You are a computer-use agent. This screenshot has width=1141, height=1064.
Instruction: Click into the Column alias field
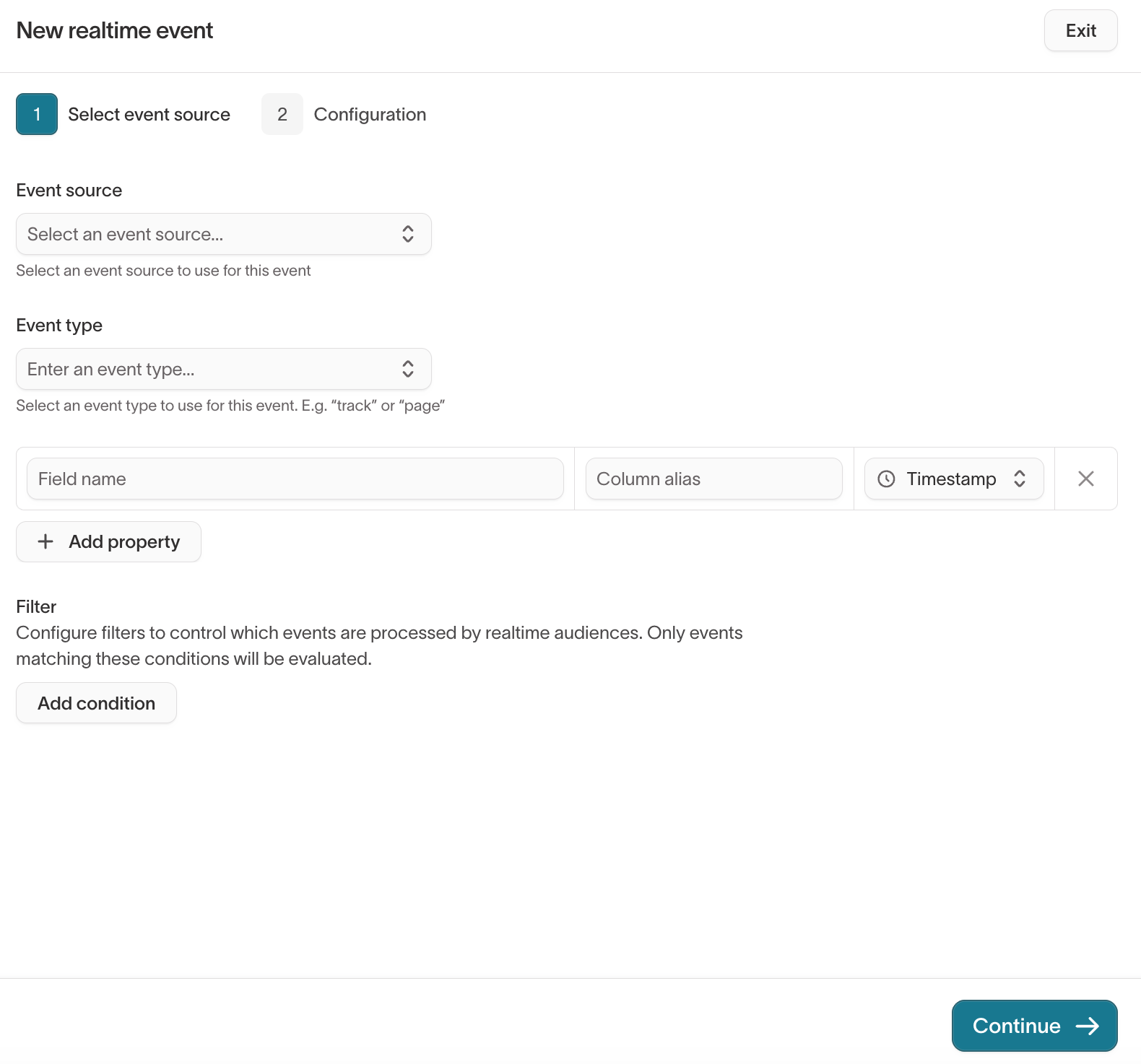(x=713, y=479)
